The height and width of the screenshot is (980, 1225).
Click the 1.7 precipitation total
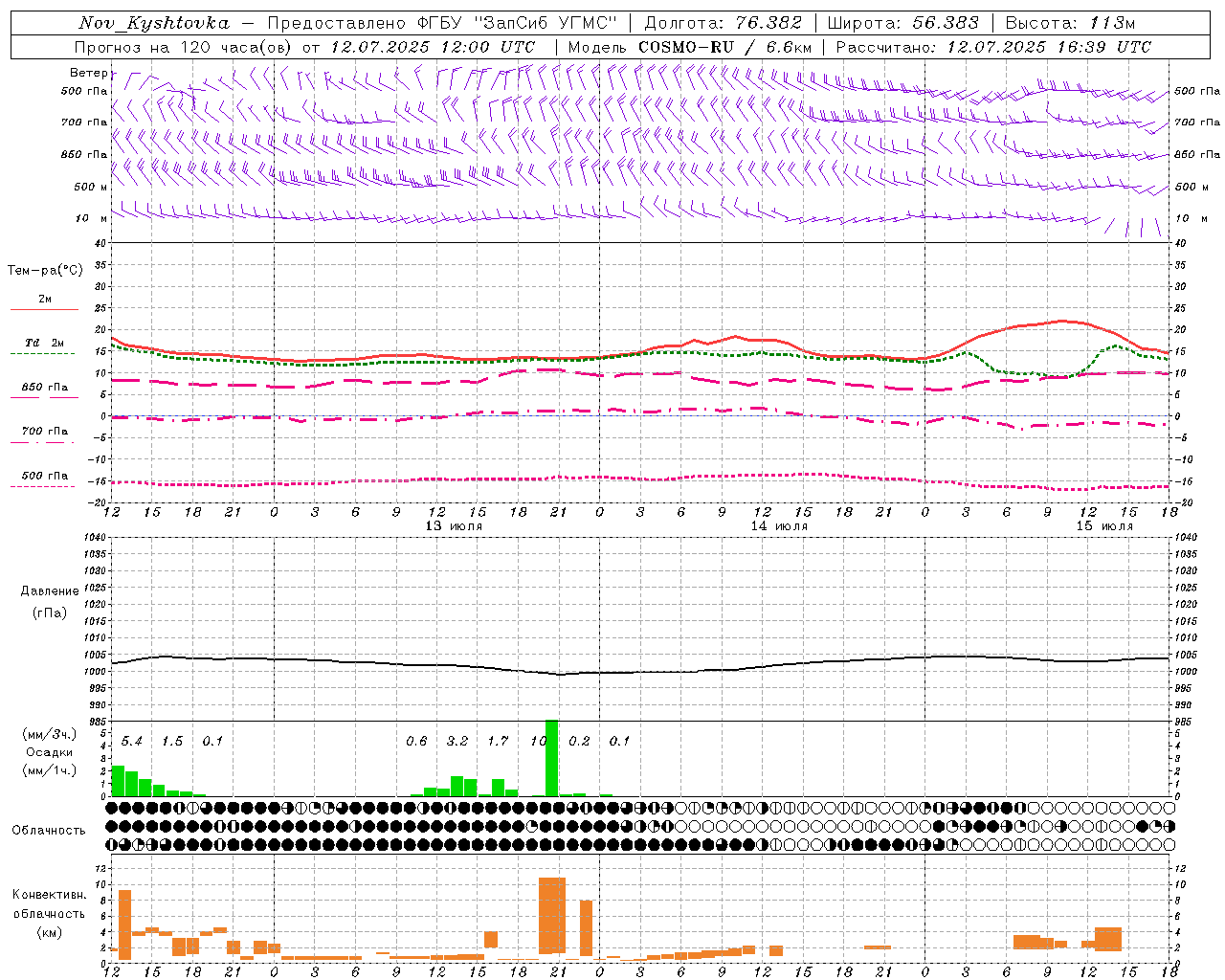coord(498,741)
